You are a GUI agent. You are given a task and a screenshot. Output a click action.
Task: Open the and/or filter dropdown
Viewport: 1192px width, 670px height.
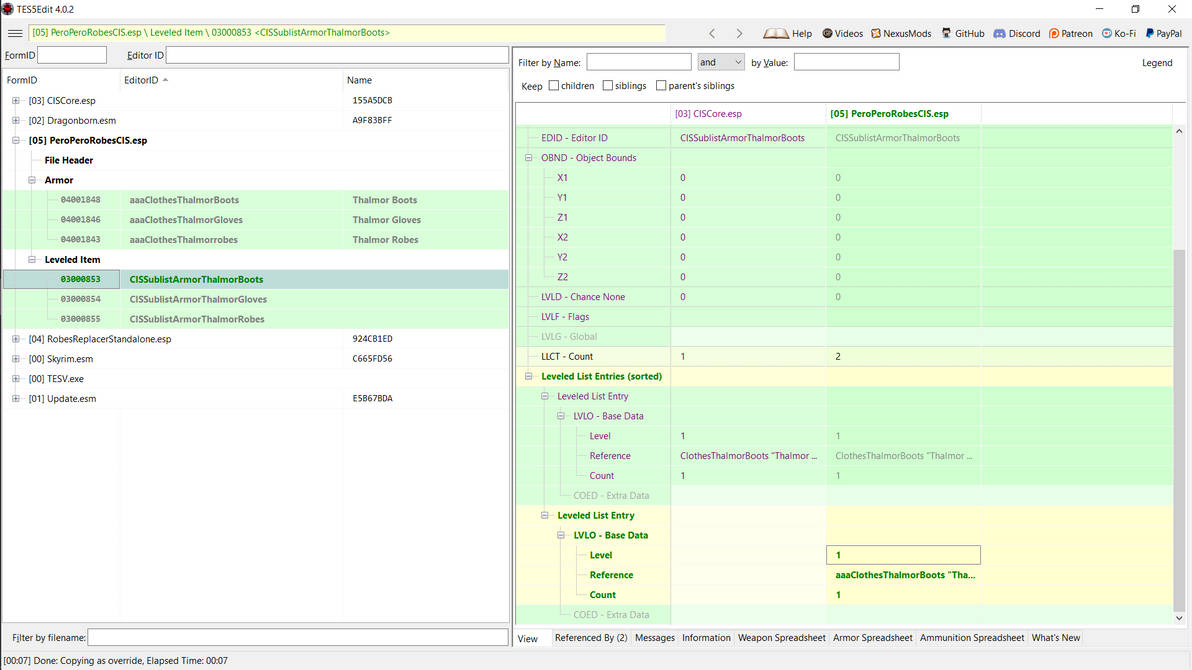pos(721,62)
